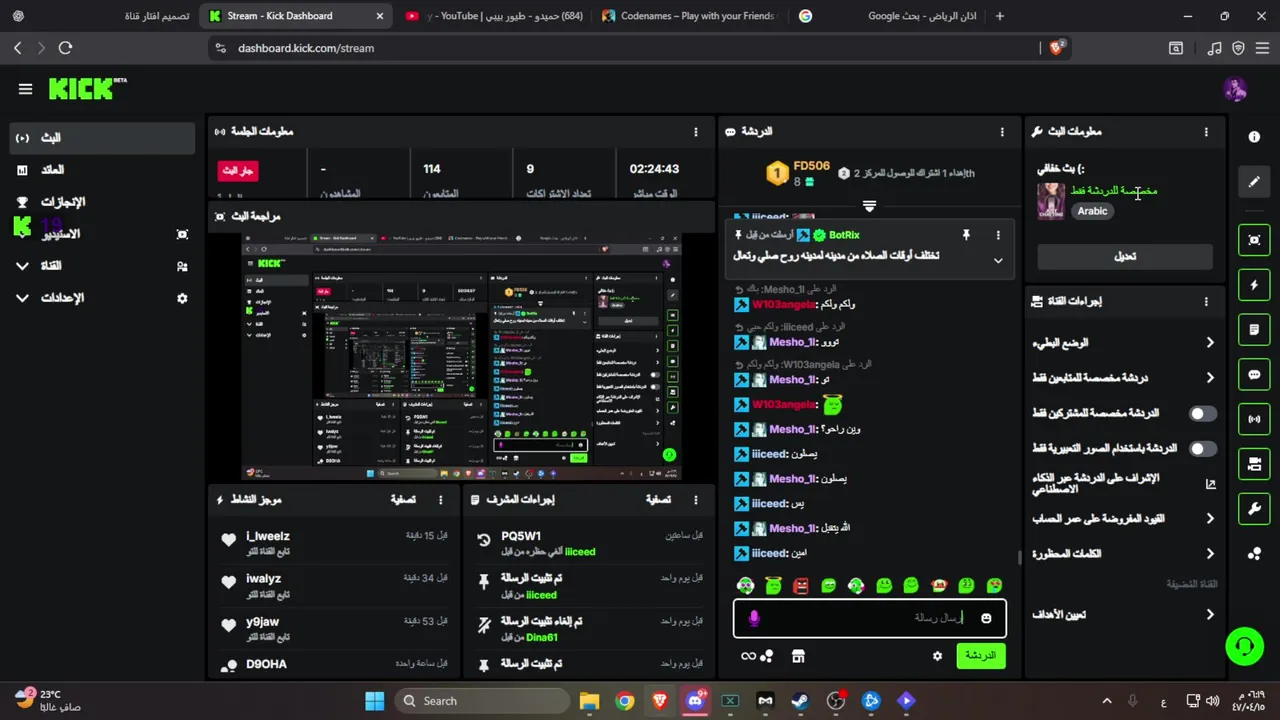Viewport: 1280px width, 720px height.
Task: Click the moderator actions filter button
Action: 658,500
